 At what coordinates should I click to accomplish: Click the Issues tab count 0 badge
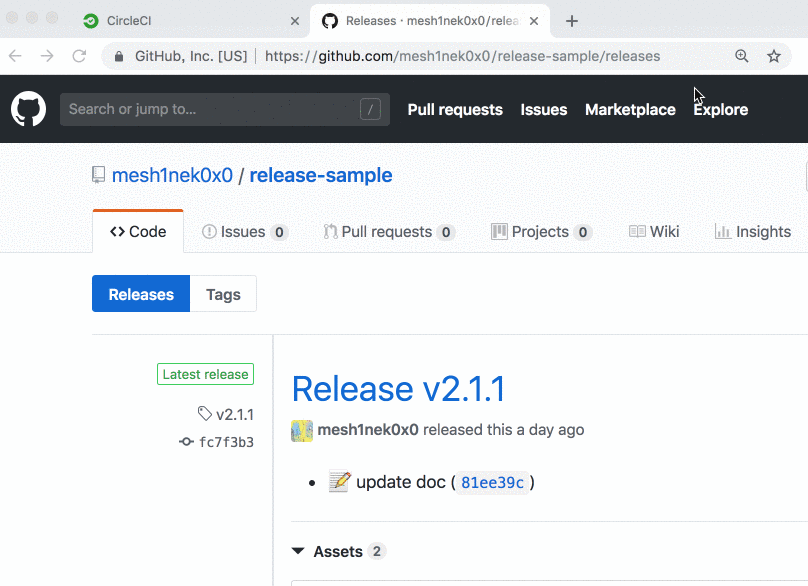[x=279, y=232]
